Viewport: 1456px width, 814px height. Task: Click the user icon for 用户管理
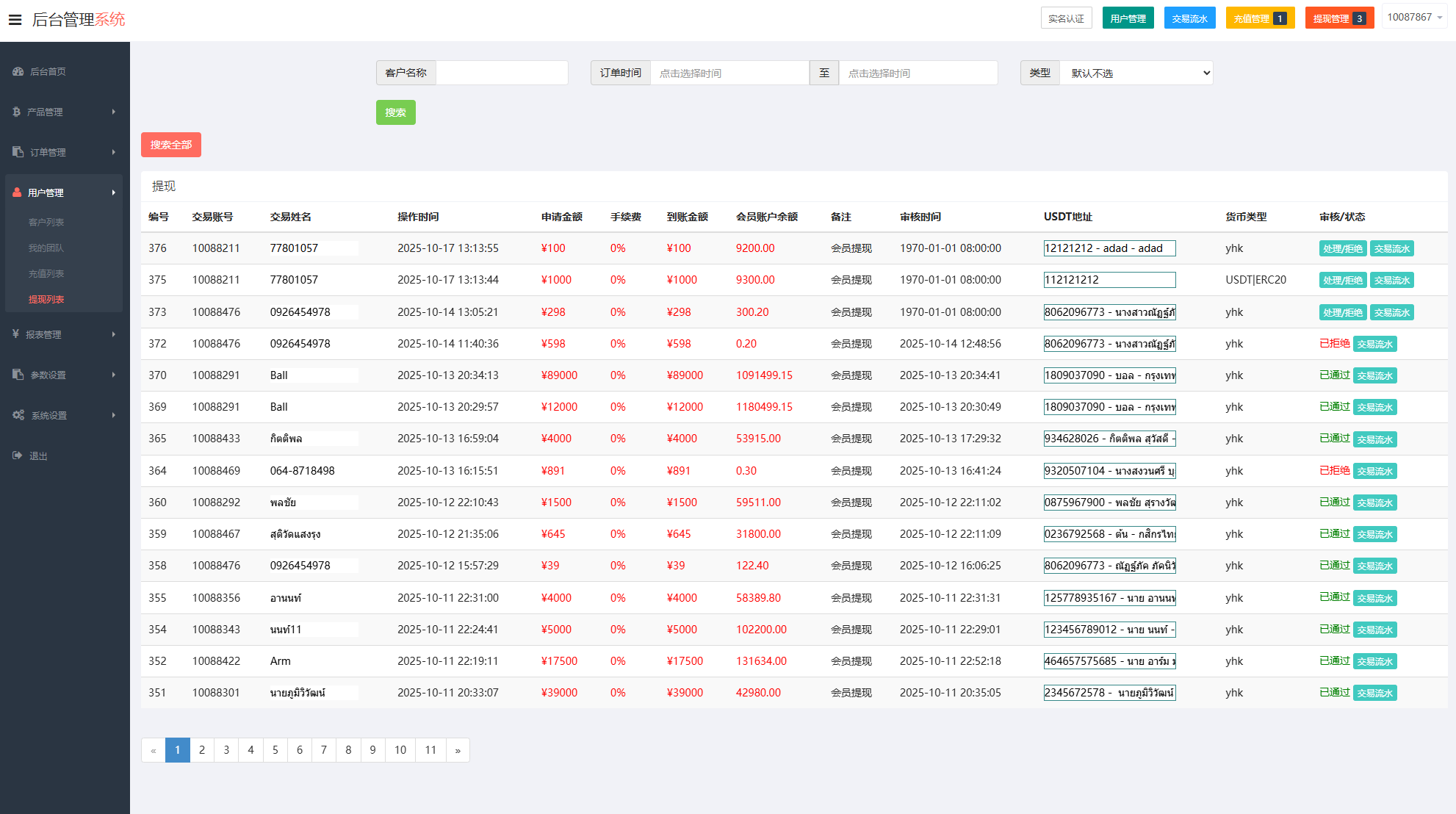[x=18, y=192]
